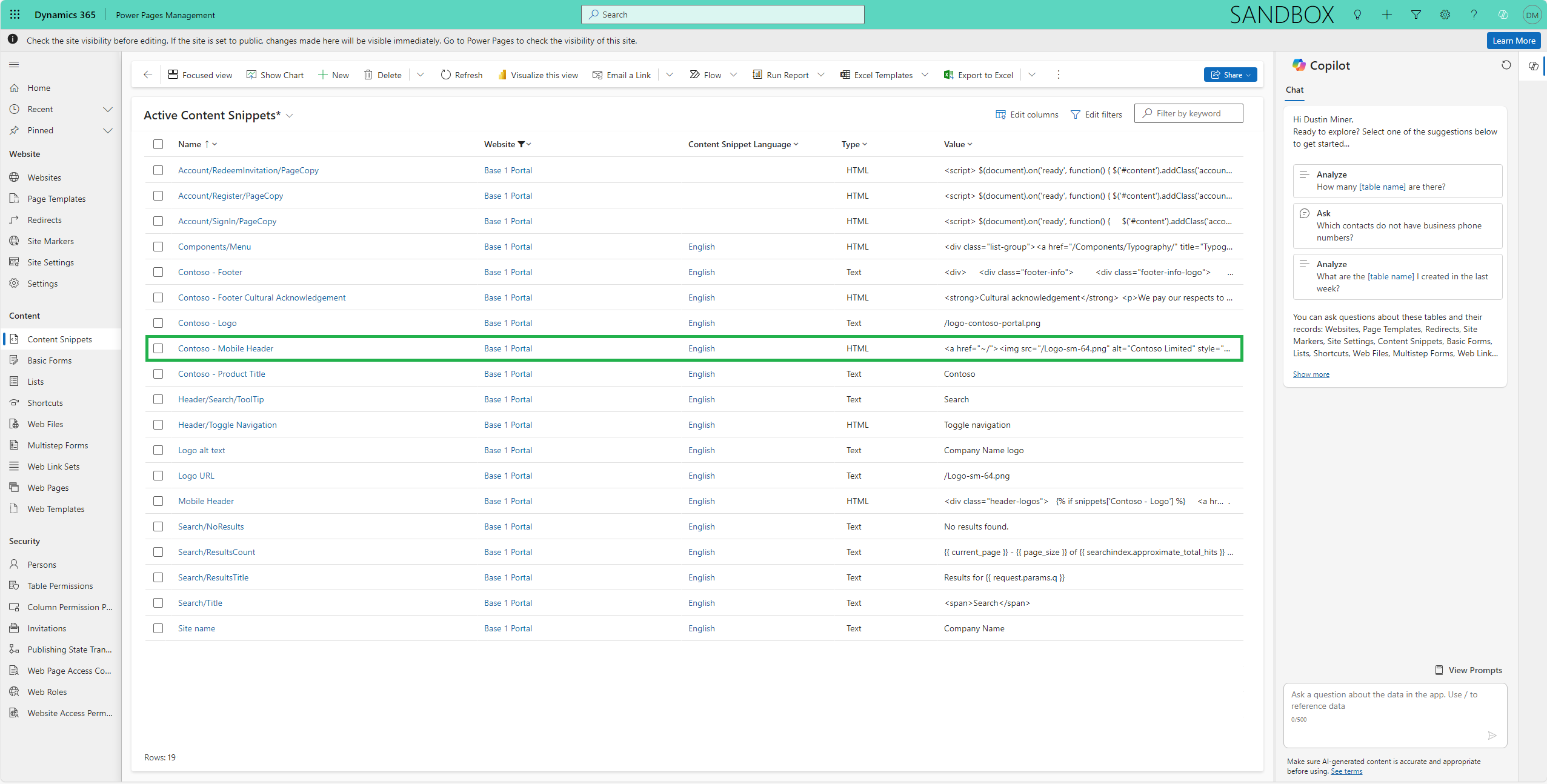Toggle the select all rows checkbox
Image resolution: width=1547 pixels, height=784 pixels.
tap(158, 144)
